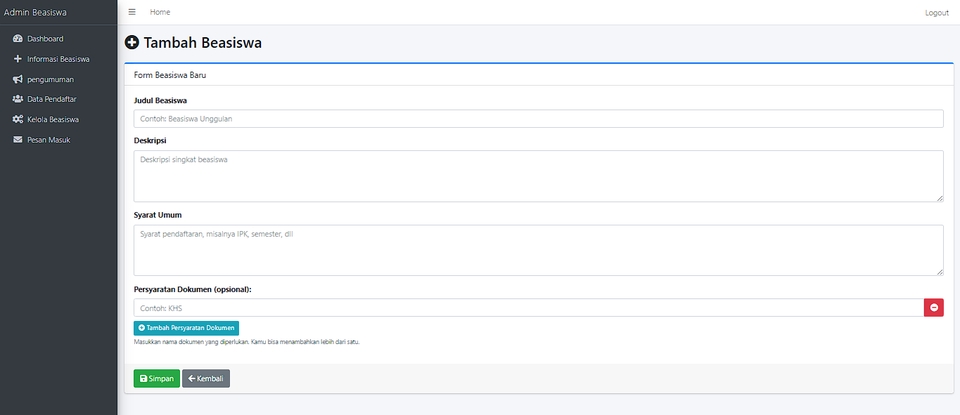
Task: Click the users icon beside Data Pendaftar
Action: pyautogui.click(x=17, y=99)
